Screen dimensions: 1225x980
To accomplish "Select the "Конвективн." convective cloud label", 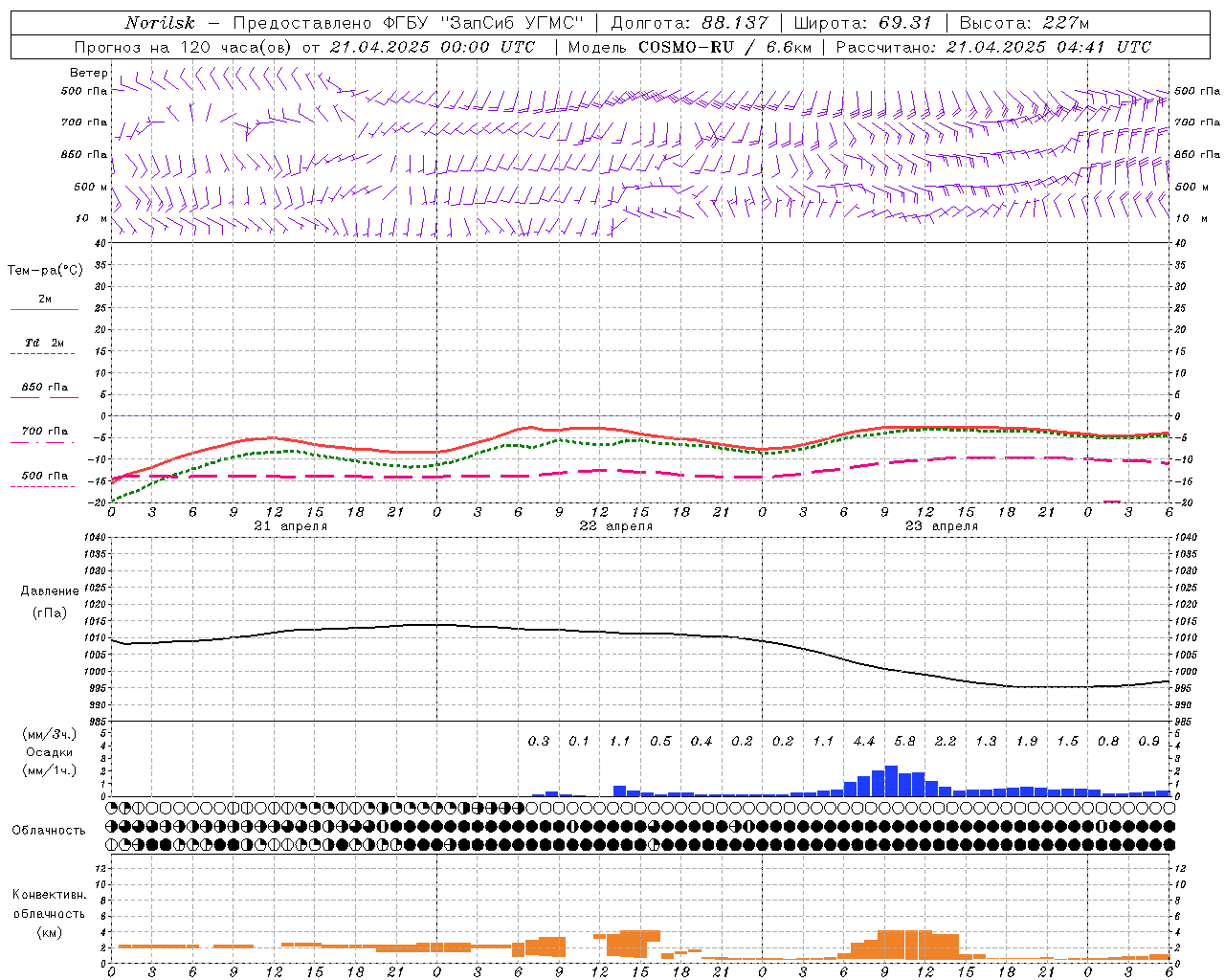I will tap(50, 895).
